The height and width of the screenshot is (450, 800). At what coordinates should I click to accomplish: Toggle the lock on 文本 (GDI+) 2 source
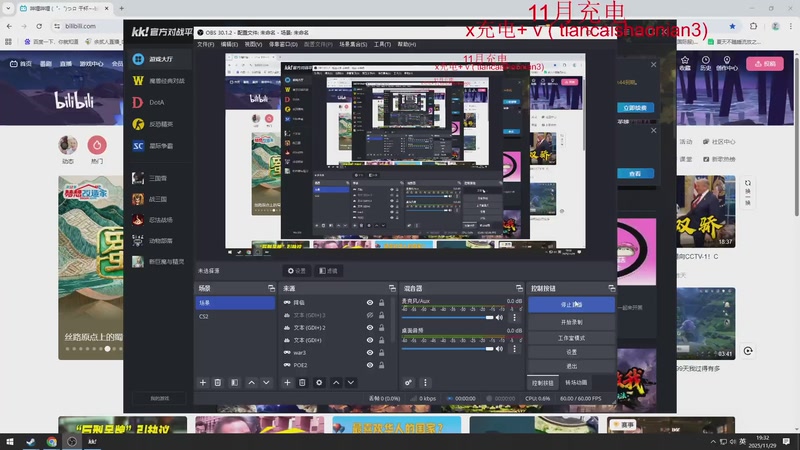coord(381,328)
